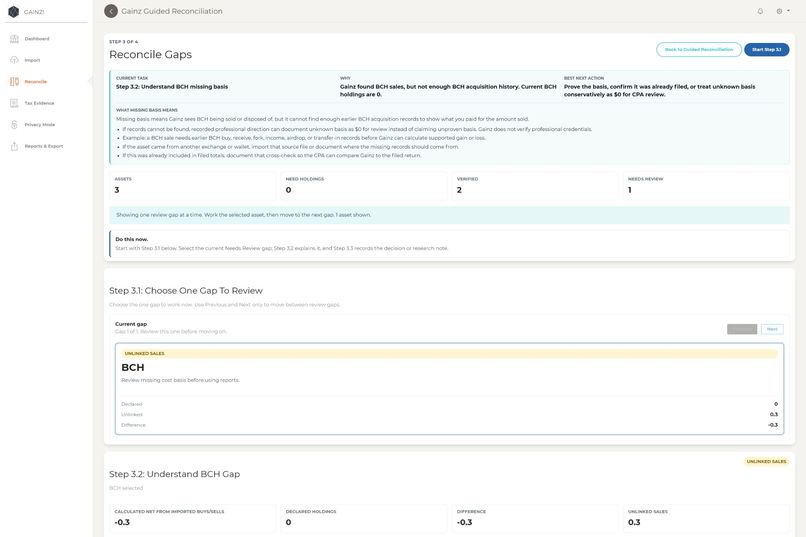Open the Reports & Export icon
The width and height of the screenshot is (806, 537).
pos(14,146)
